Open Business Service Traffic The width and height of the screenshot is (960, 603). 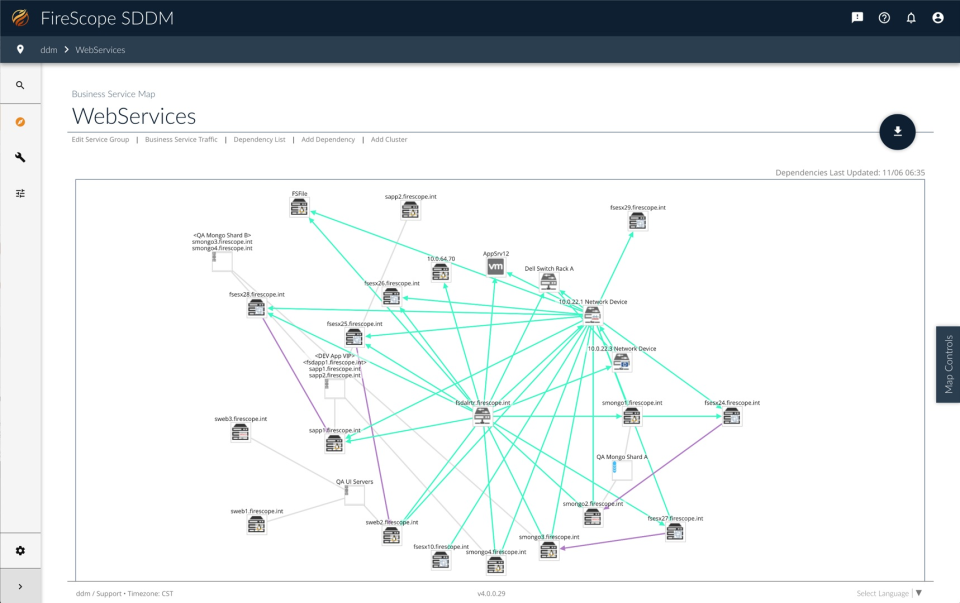[181, 140]
